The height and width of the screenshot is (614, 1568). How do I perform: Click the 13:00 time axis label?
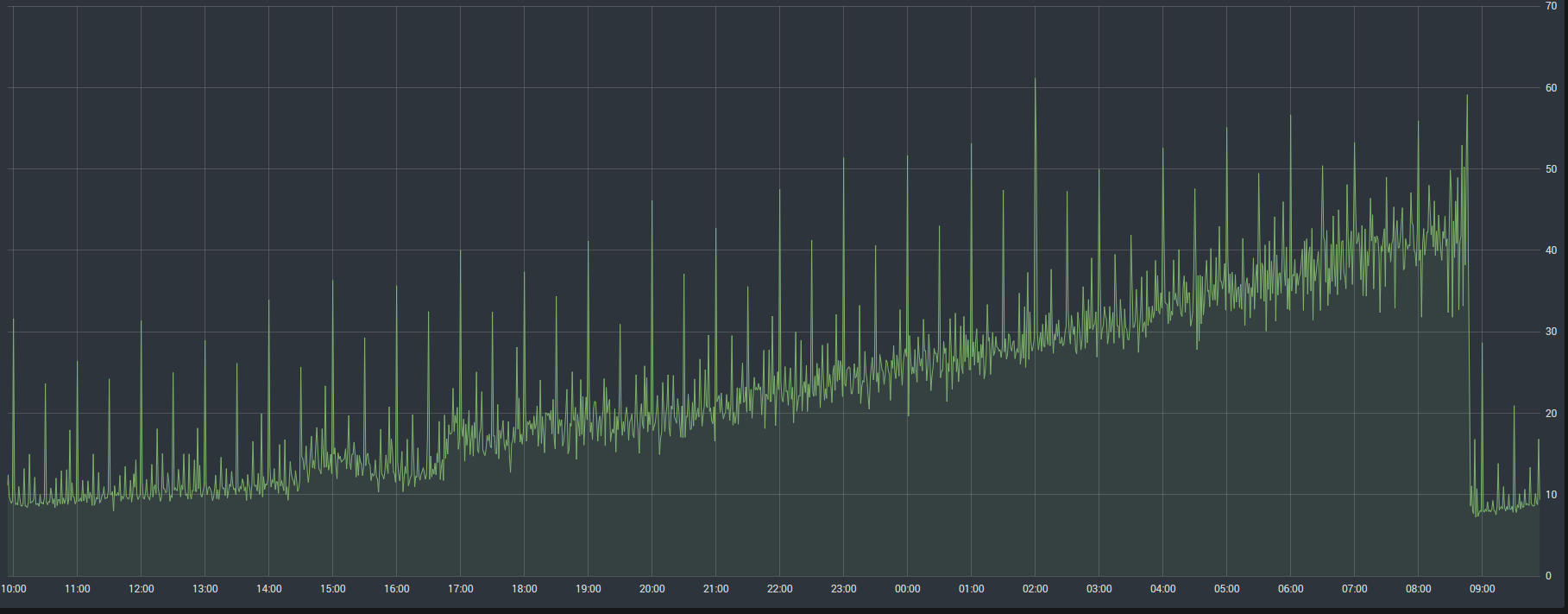coord(205,589)
